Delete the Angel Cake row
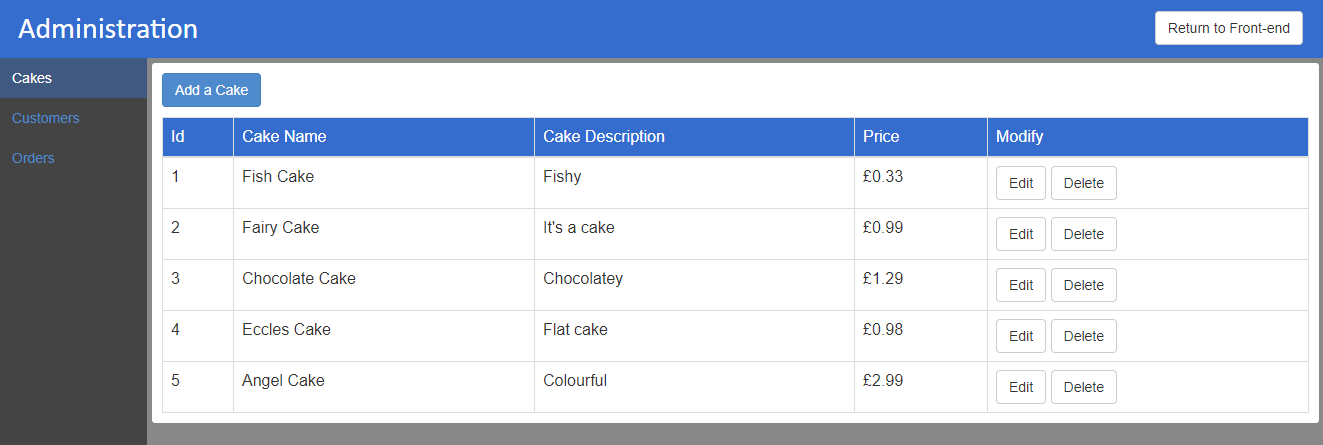This screenshot has width=1323, height=445. pyautogui.click(x=1083, y=387)
